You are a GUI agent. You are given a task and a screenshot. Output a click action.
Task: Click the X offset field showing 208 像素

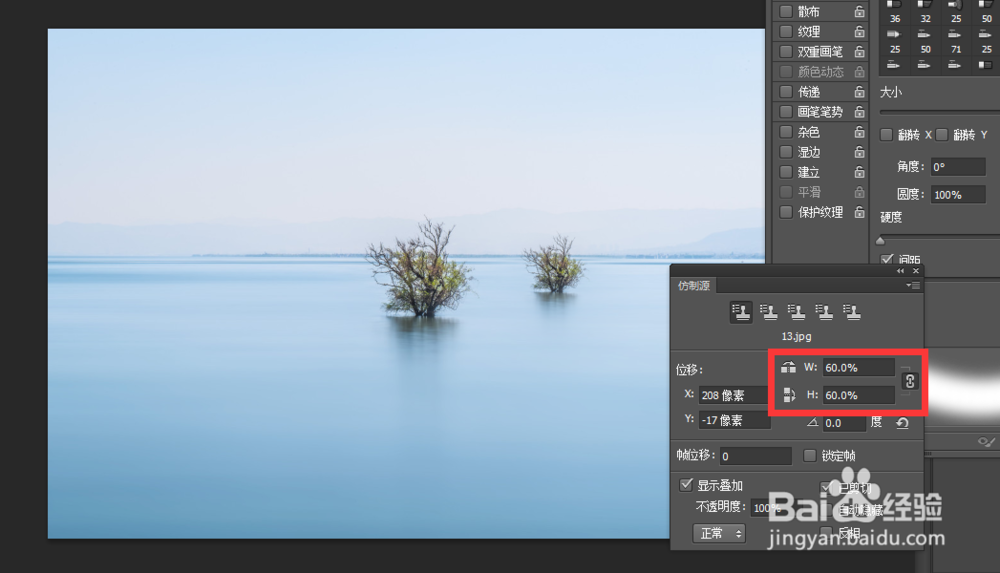tap(733, 395)
